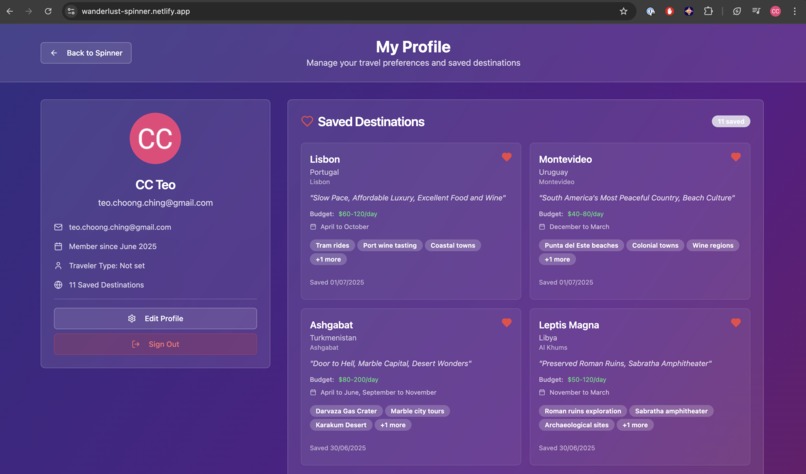
Task: Click the $50-120/day budget value
Action: click(x=587, y=379)
